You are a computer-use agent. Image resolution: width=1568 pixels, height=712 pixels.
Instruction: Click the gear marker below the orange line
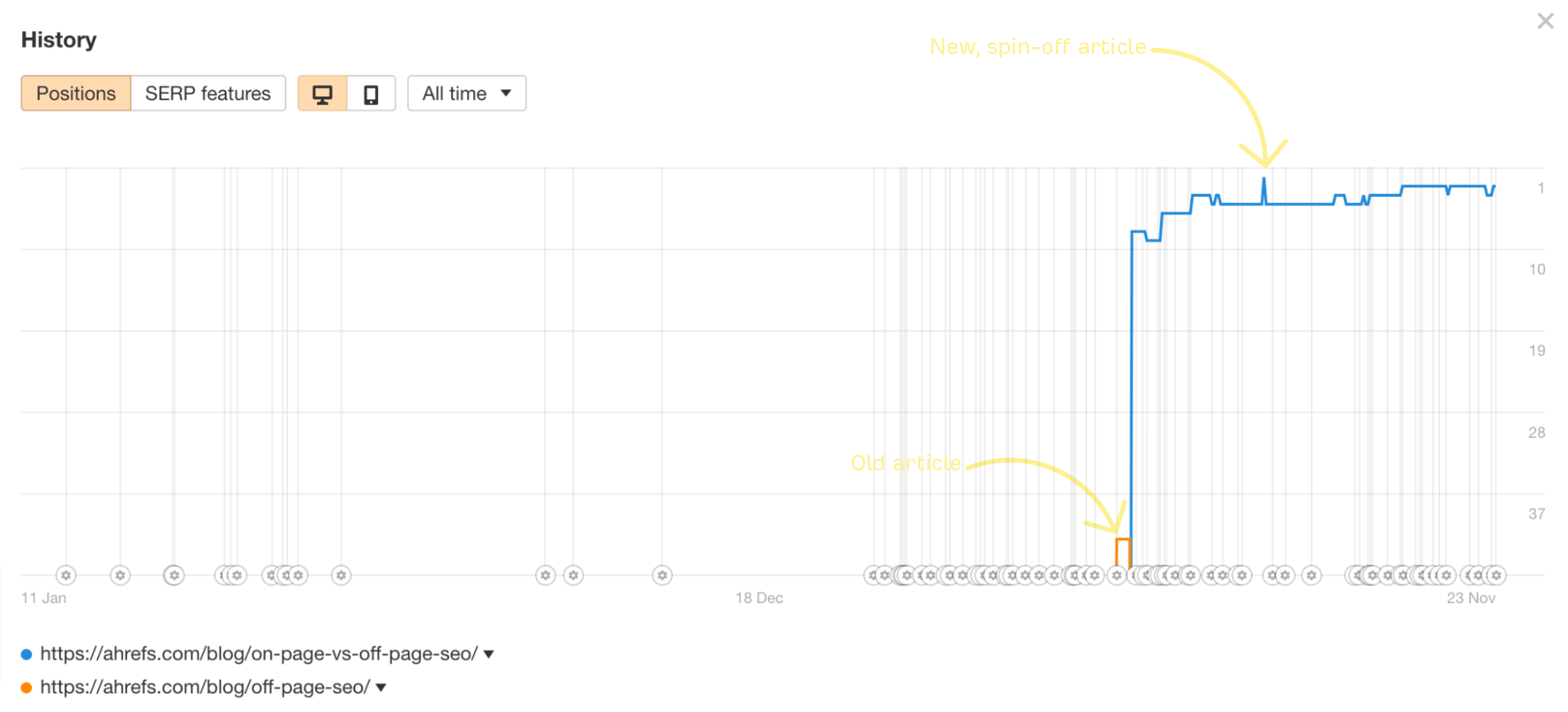point(1117,576)
